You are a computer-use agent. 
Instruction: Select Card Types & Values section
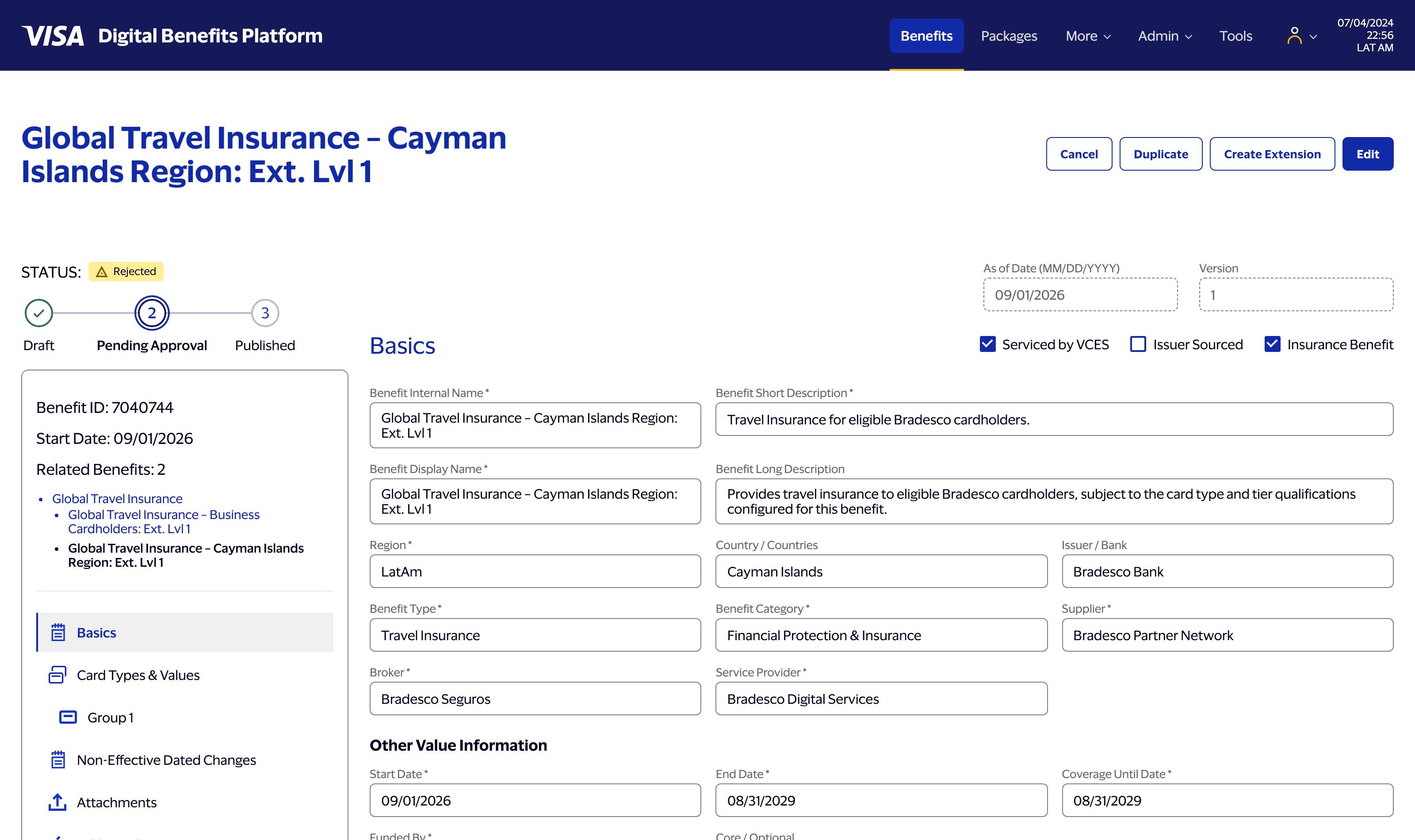click(x=185, y=675)
